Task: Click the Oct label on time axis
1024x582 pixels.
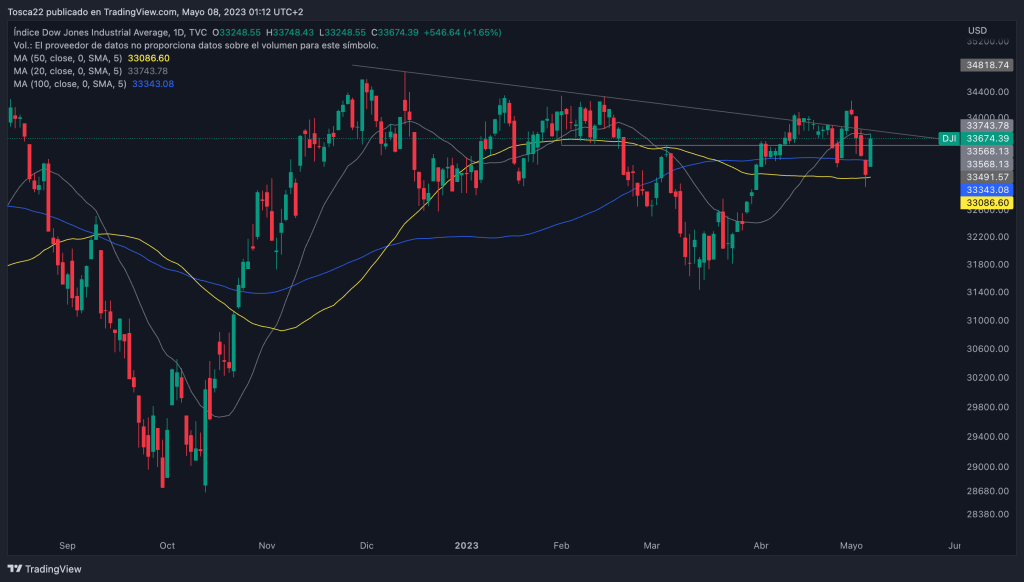Action: pos(167,546)
